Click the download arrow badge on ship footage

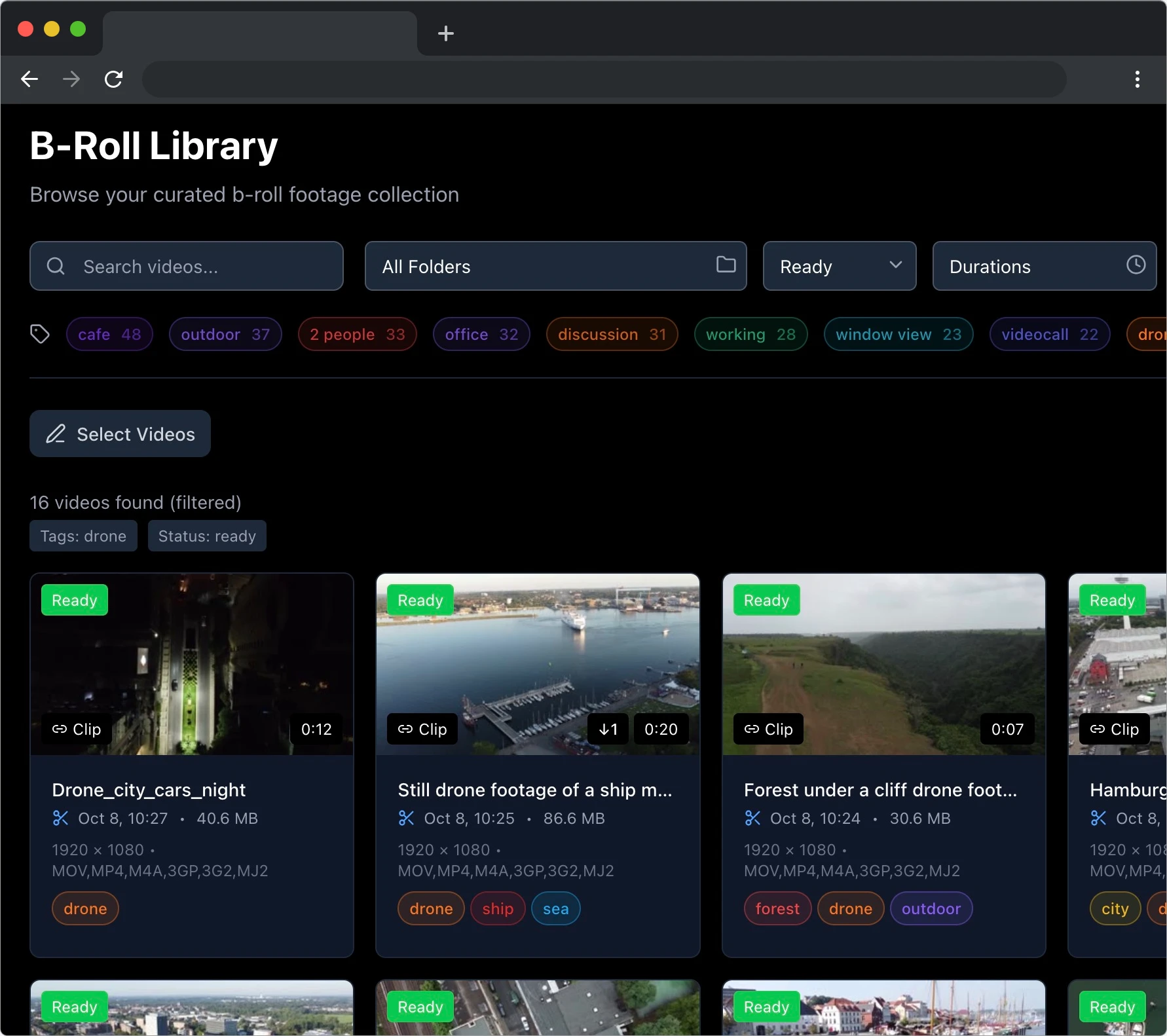[x=607, y=729]
